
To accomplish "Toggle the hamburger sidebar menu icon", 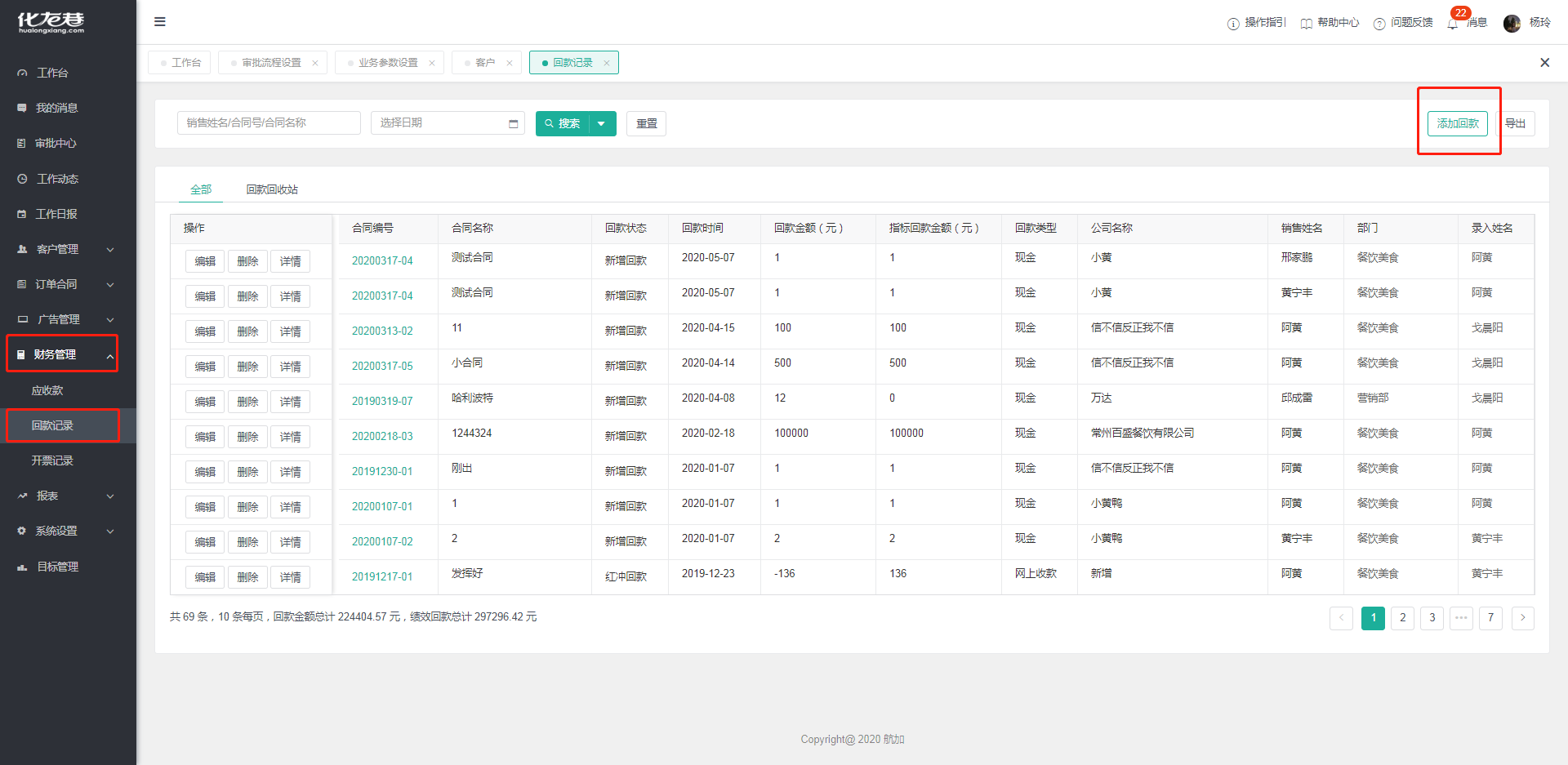I will click(160, 22).
